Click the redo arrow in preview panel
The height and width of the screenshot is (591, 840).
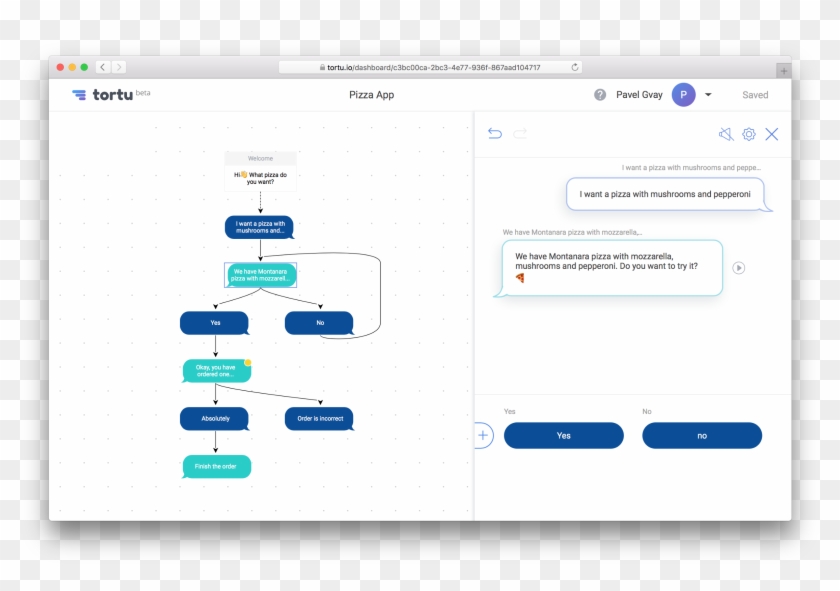pyautogui.click(x=520, y=134)
